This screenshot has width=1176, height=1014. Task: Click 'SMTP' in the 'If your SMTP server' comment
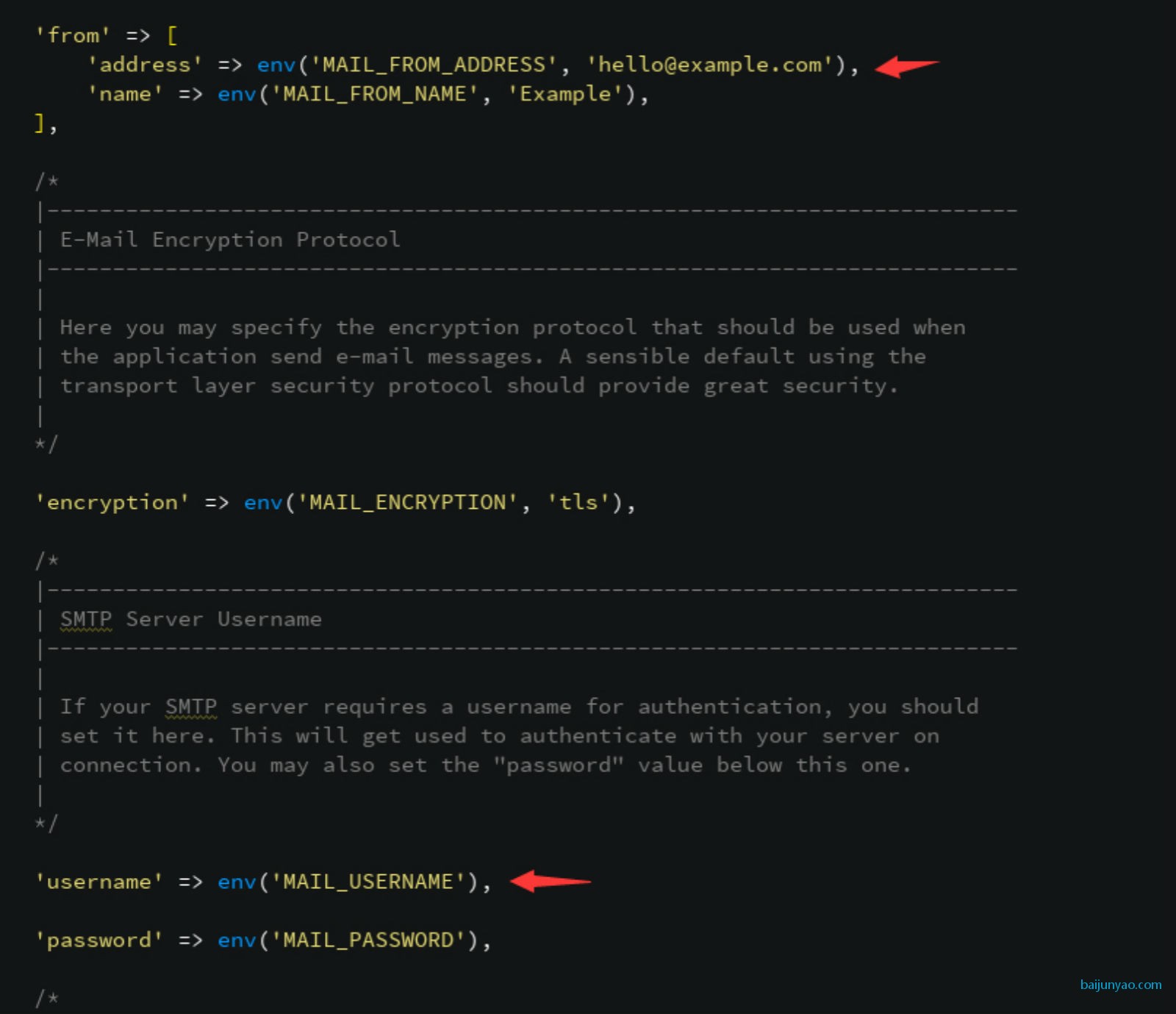[x=191, y=707]
